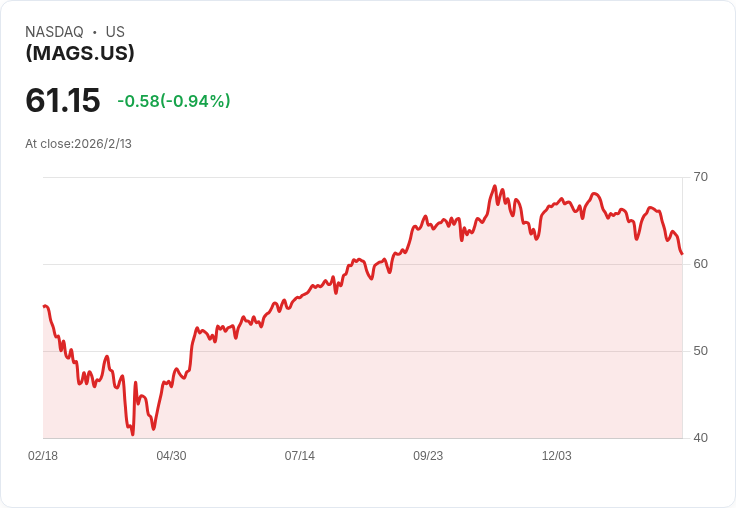This screenshot has width=736, height=508.
Task: Click the US market label
Action: click(x=115, y=32)
